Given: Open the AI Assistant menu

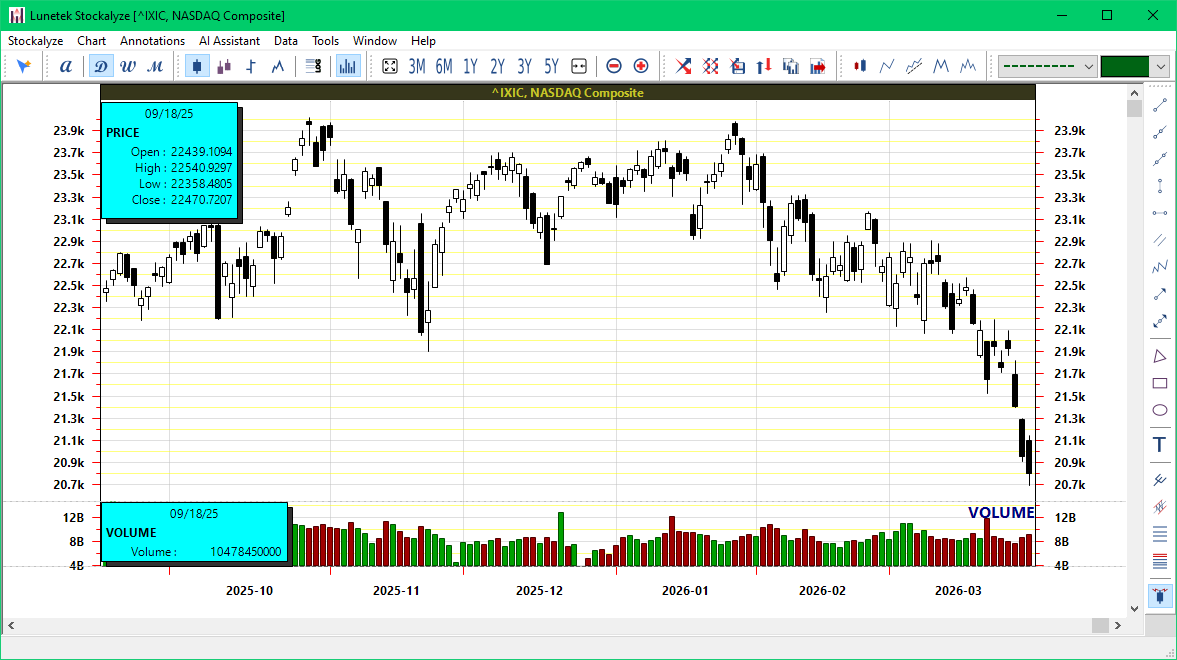Looking at the screenshot, I should click(229, 41).
